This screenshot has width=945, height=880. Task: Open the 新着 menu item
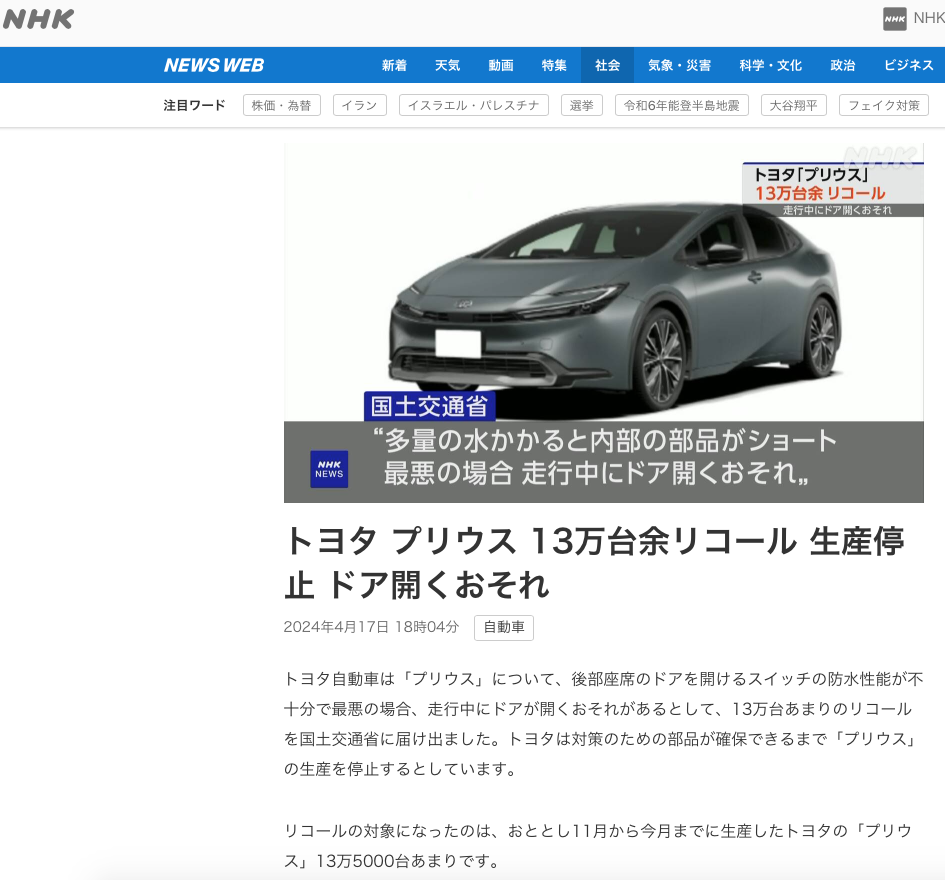(x=394, y=65)
